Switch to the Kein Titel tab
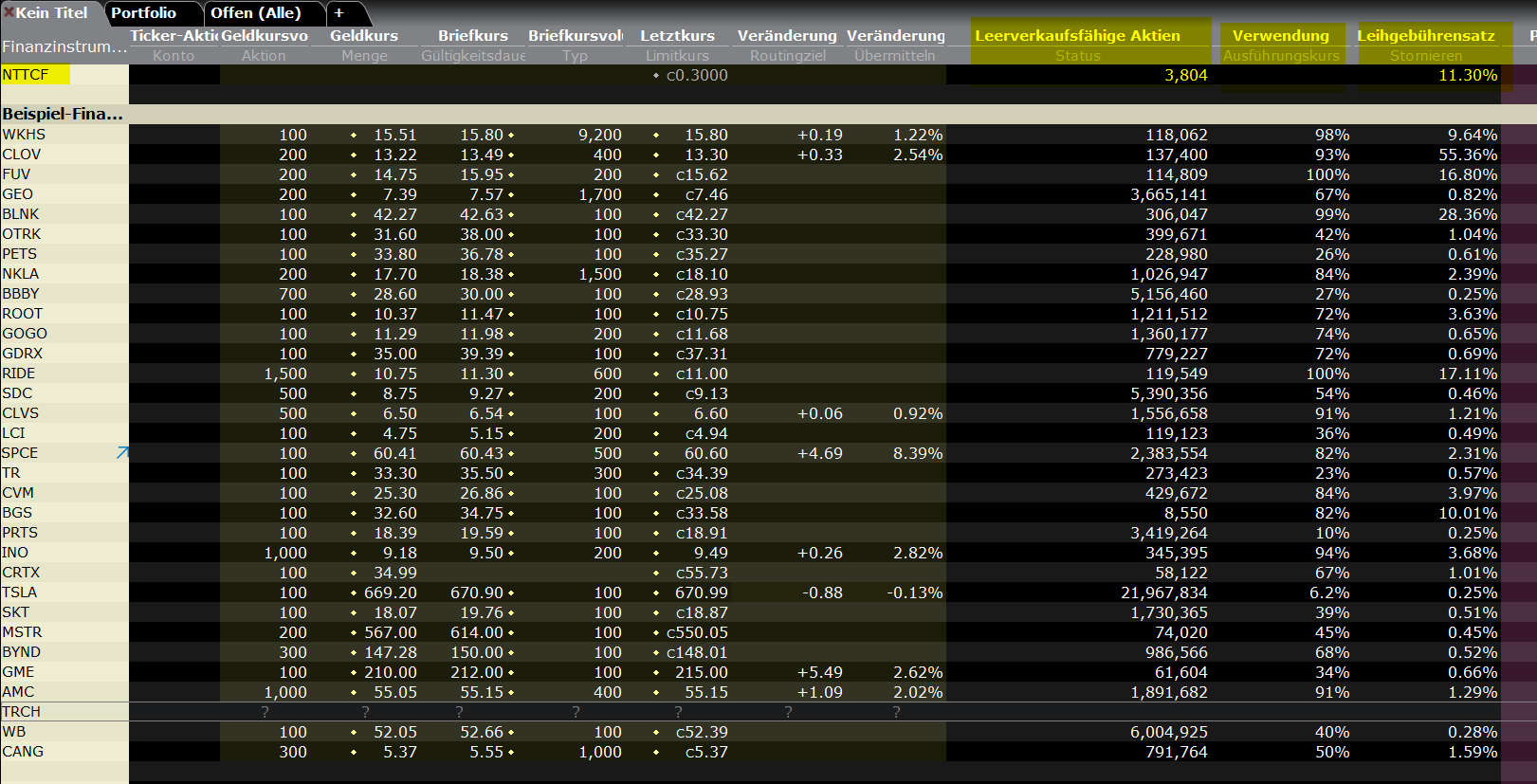 click(51, 13)
